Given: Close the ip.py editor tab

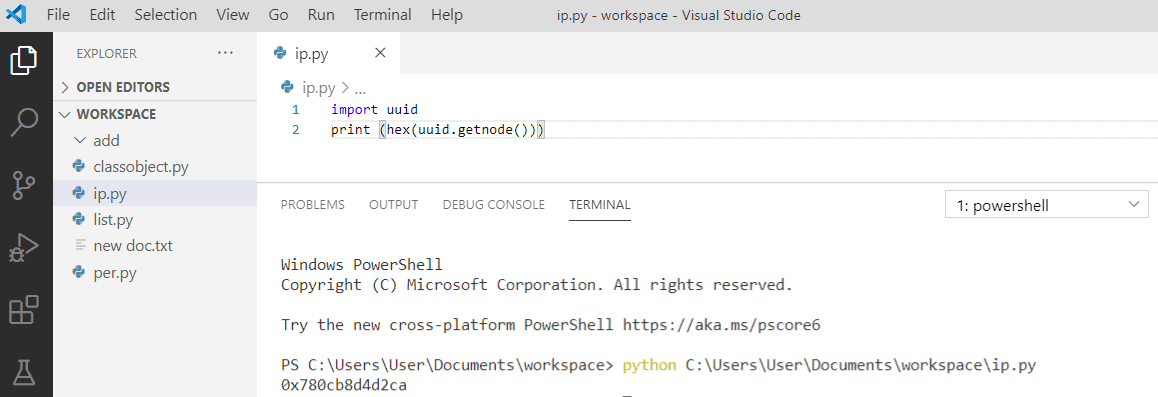Looking at the screenshot, I should point(380,53).
